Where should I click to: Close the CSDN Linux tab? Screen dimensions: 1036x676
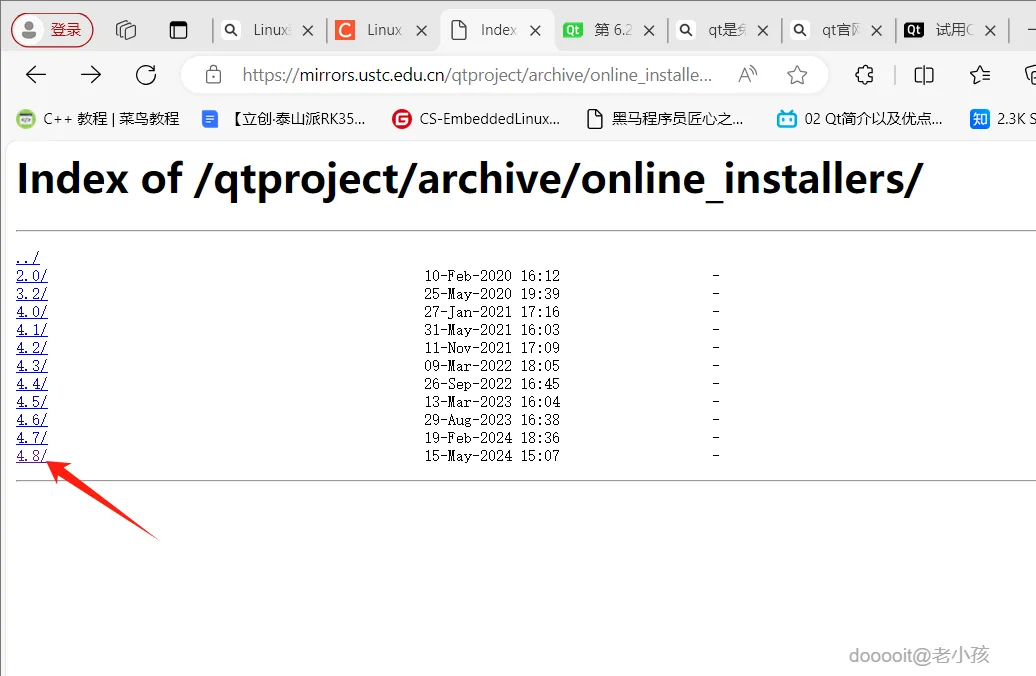(x=422, y=30)
